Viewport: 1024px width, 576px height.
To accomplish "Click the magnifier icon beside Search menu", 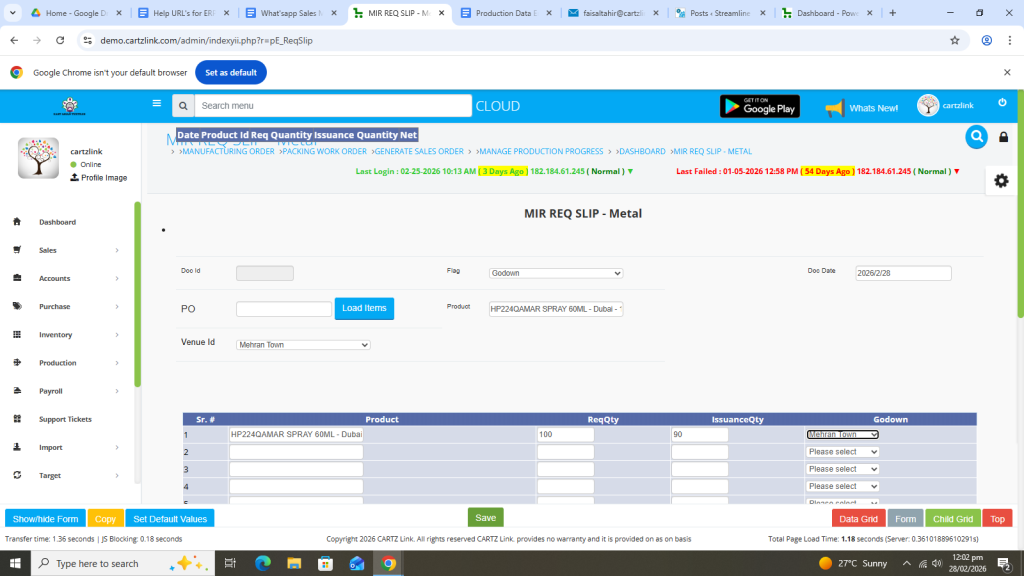I will coord(183,106).
